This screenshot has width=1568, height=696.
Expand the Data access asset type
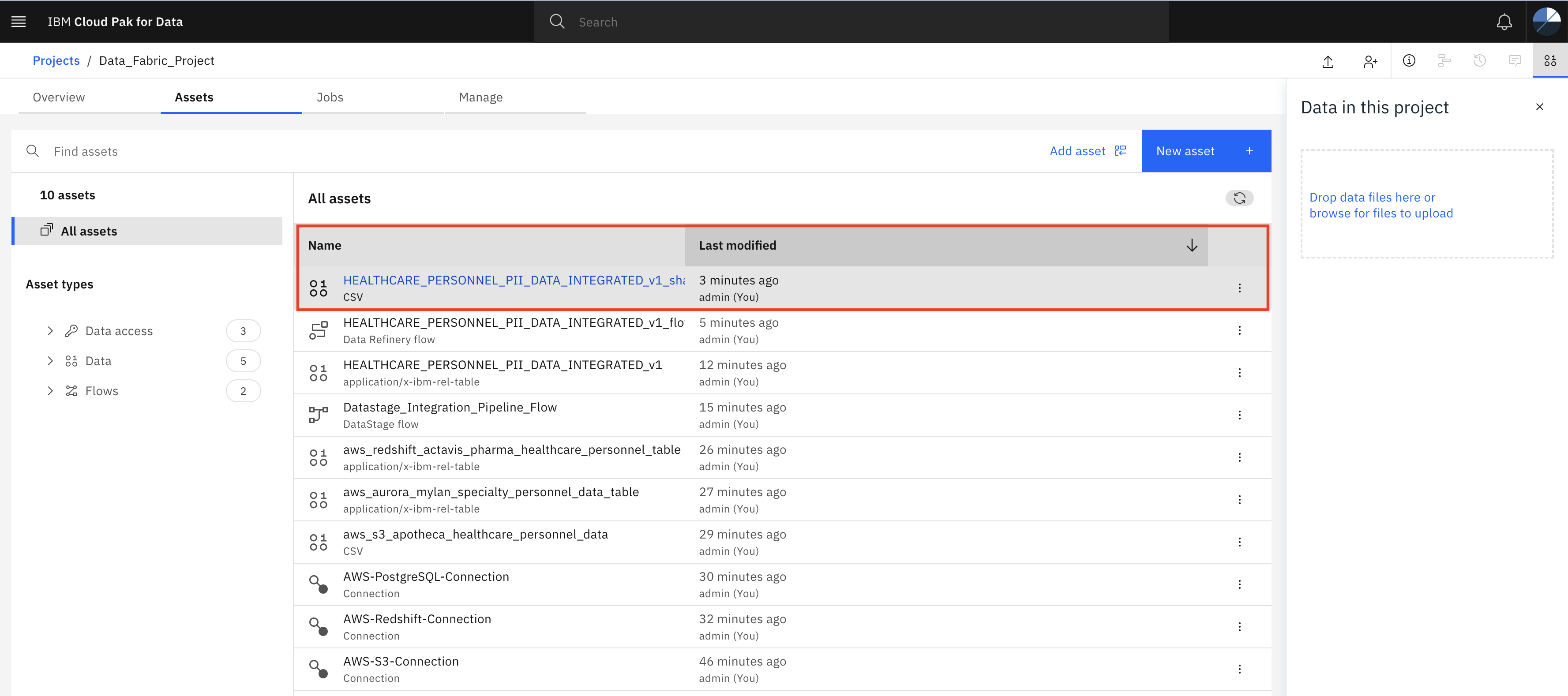tap(50, 331)
